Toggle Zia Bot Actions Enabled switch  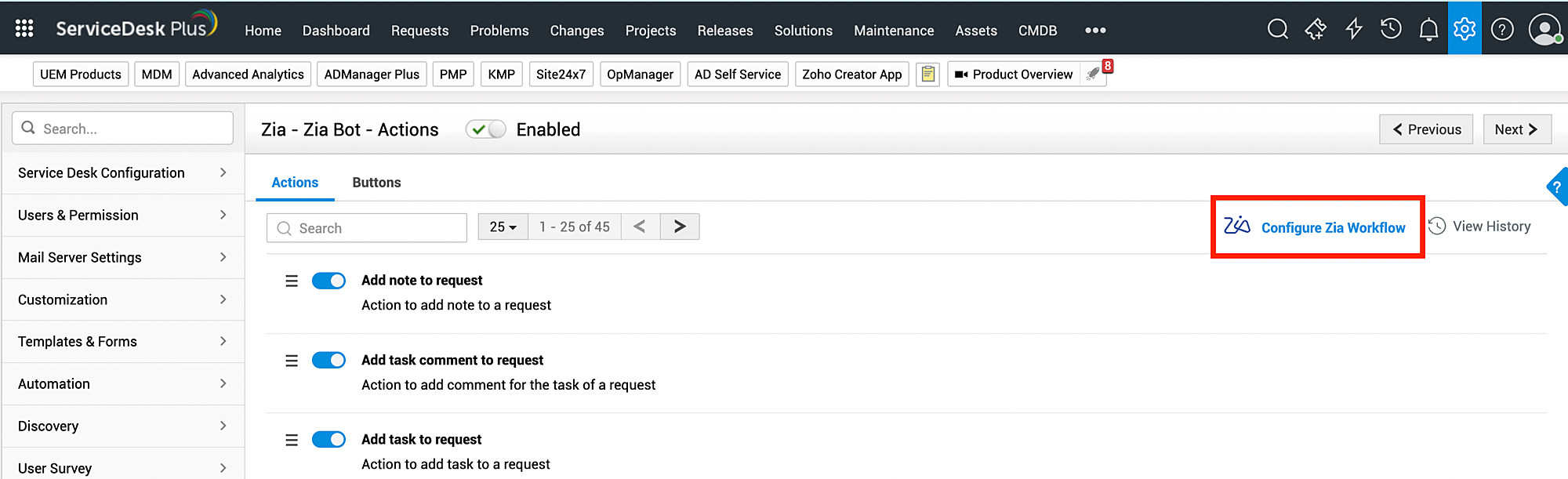(x=486, y=129)
